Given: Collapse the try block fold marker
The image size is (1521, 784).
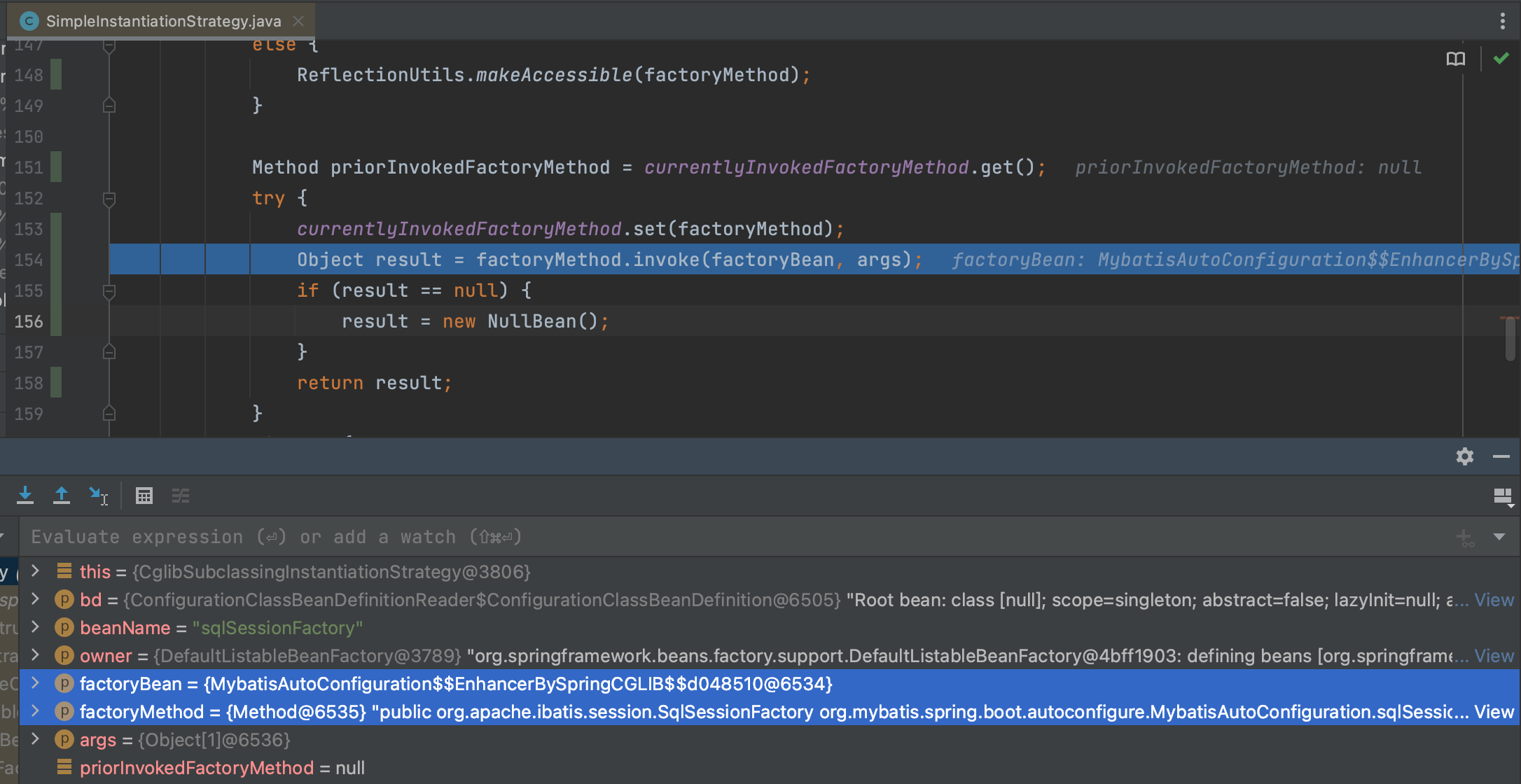Looking at the screenshot, I should pyautogui.click(x=109, y=199).
